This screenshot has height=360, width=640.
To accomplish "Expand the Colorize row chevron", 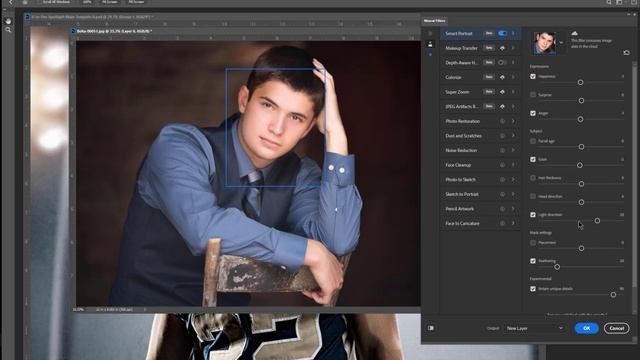I will [513, 77].
